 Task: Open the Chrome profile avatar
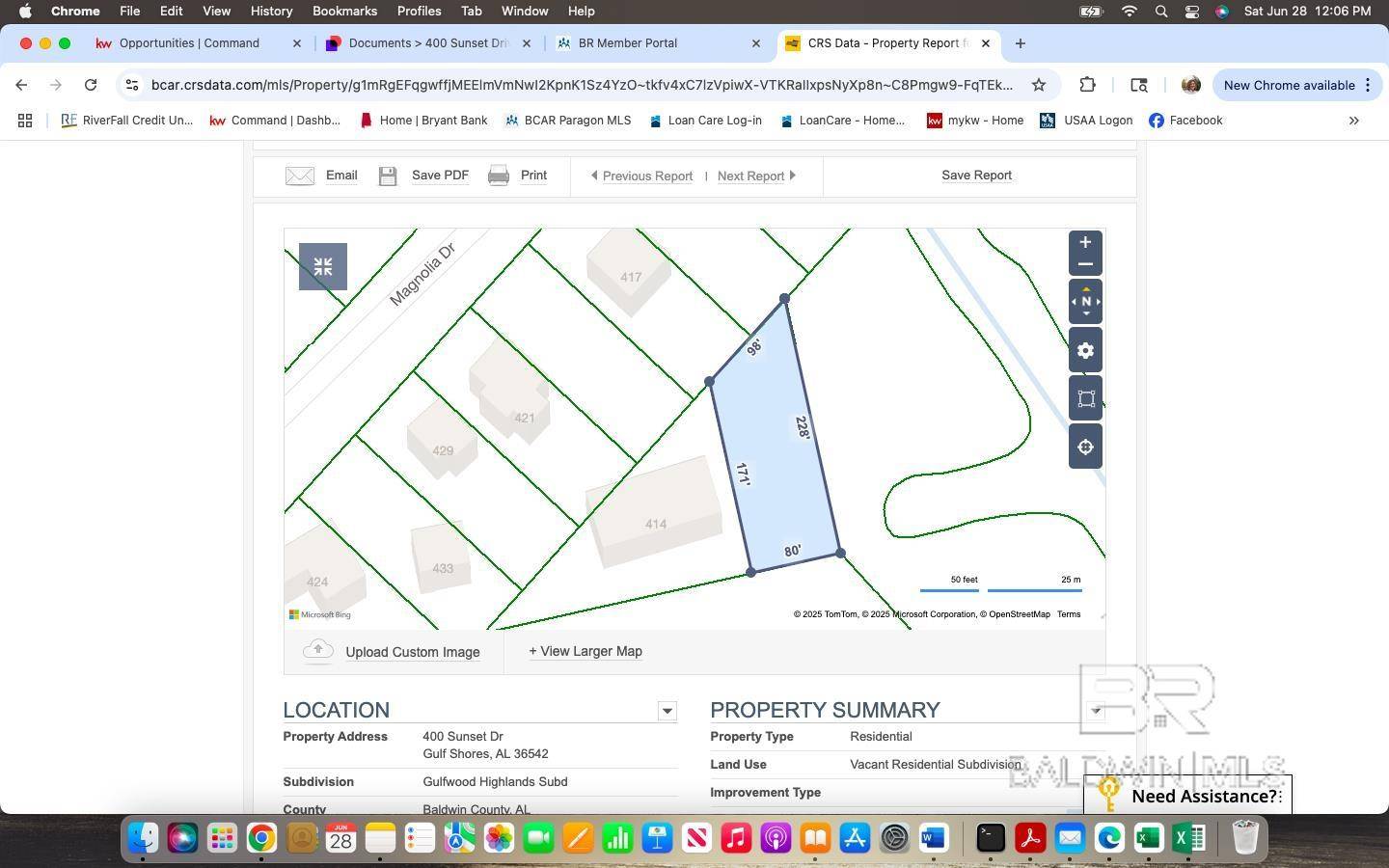[x=1191, y=85]
